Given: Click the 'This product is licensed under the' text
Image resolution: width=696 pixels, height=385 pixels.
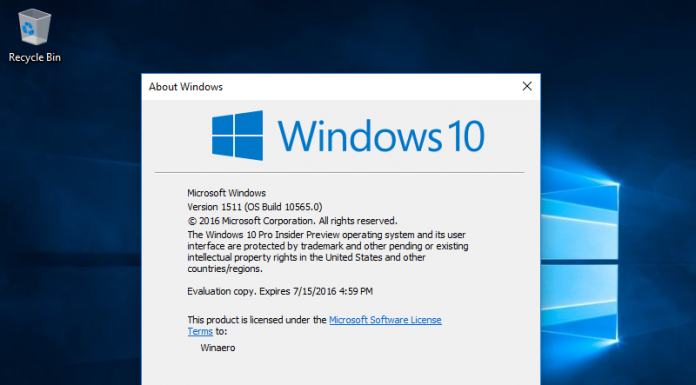Looking at the screenshot, I should tap(257, 320).
